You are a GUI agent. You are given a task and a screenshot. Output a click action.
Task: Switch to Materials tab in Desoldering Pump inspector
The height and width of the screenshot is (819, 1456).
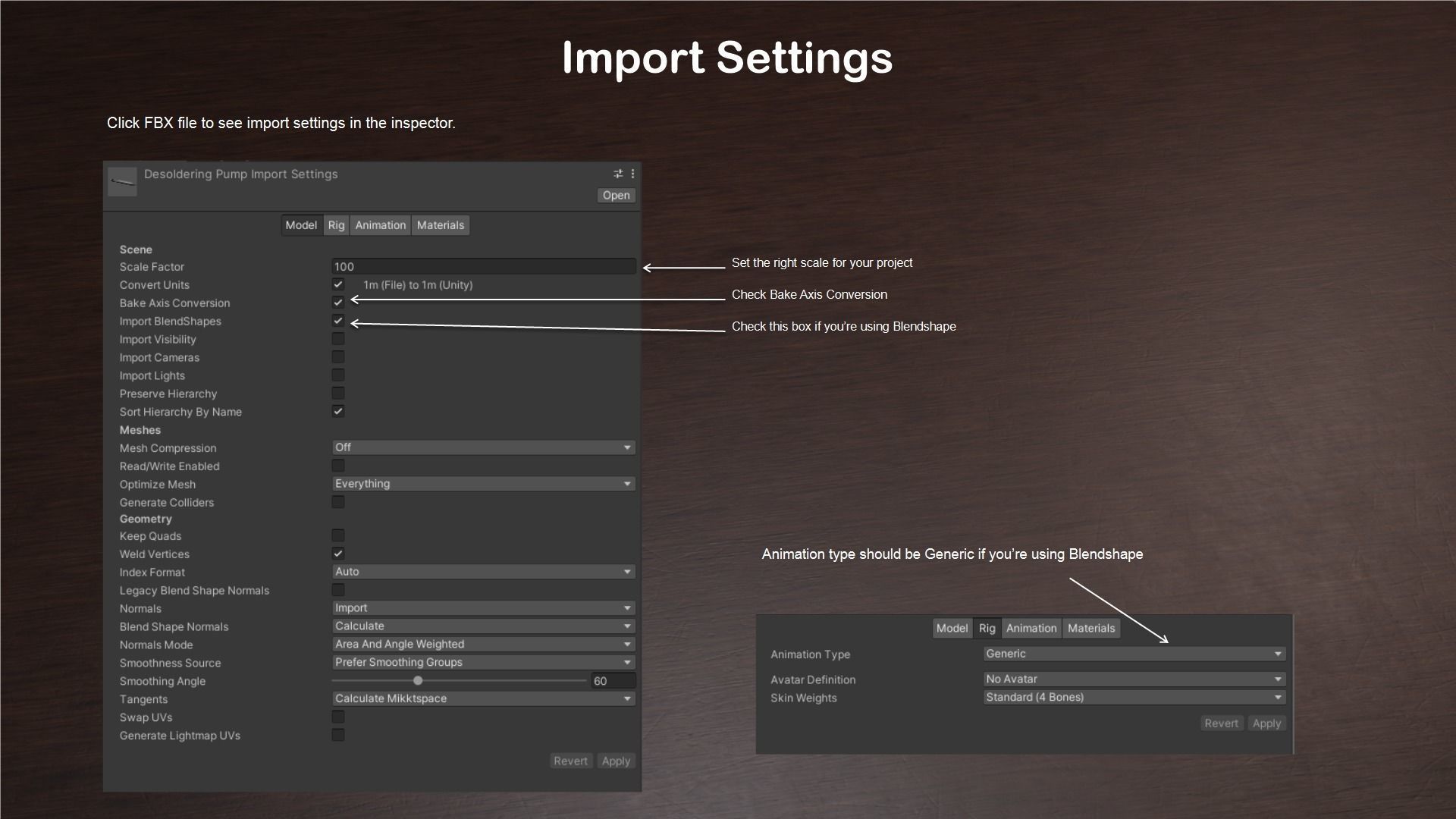(x=440, y=225)
